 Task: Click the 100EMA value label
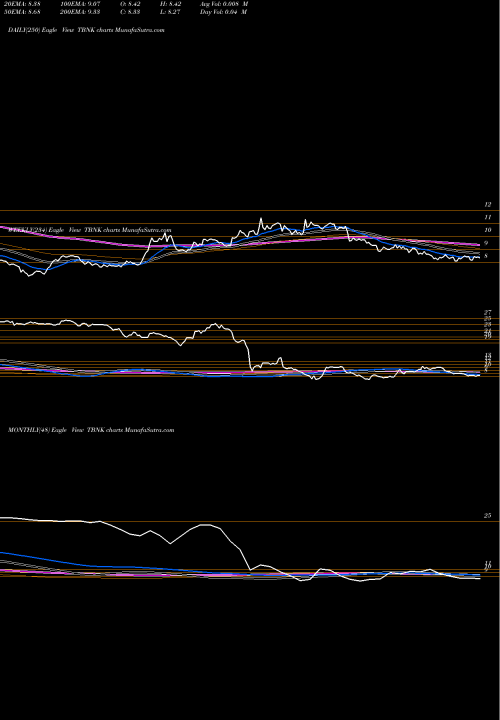click(x=80, y=4)
